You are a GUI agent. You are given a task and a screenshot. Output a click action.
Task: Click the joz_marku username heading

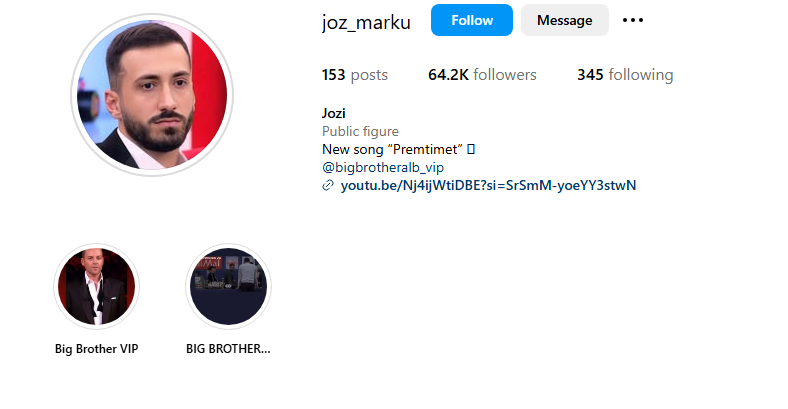coord(366,22)
